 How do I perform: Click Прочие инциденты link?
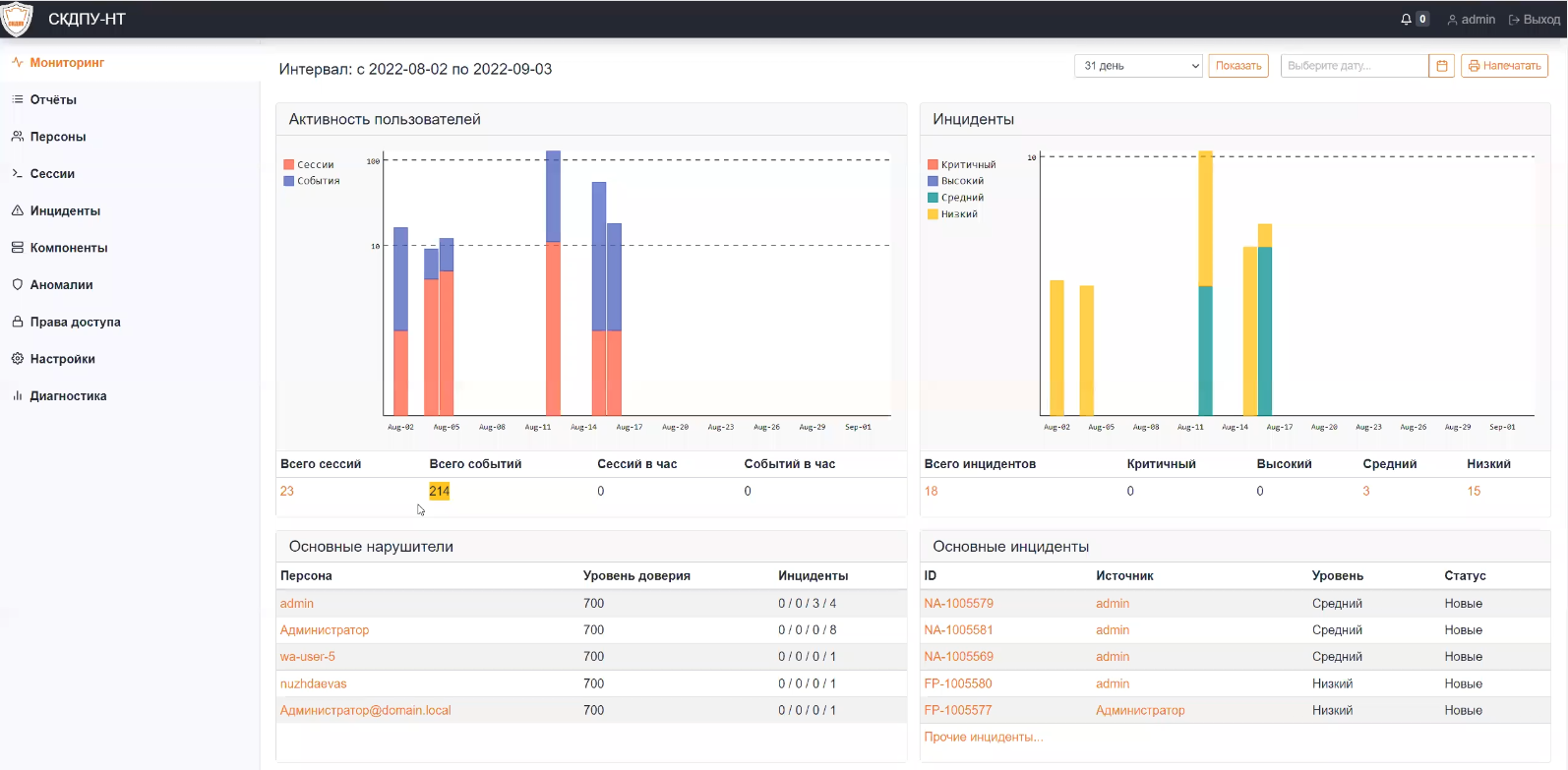984,737
